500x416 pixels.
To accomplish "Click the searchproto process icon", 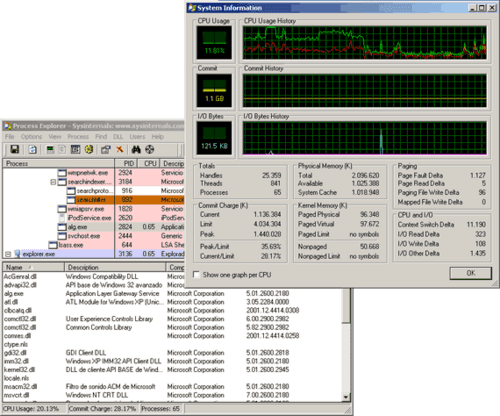I will click(x=71, y=191).
